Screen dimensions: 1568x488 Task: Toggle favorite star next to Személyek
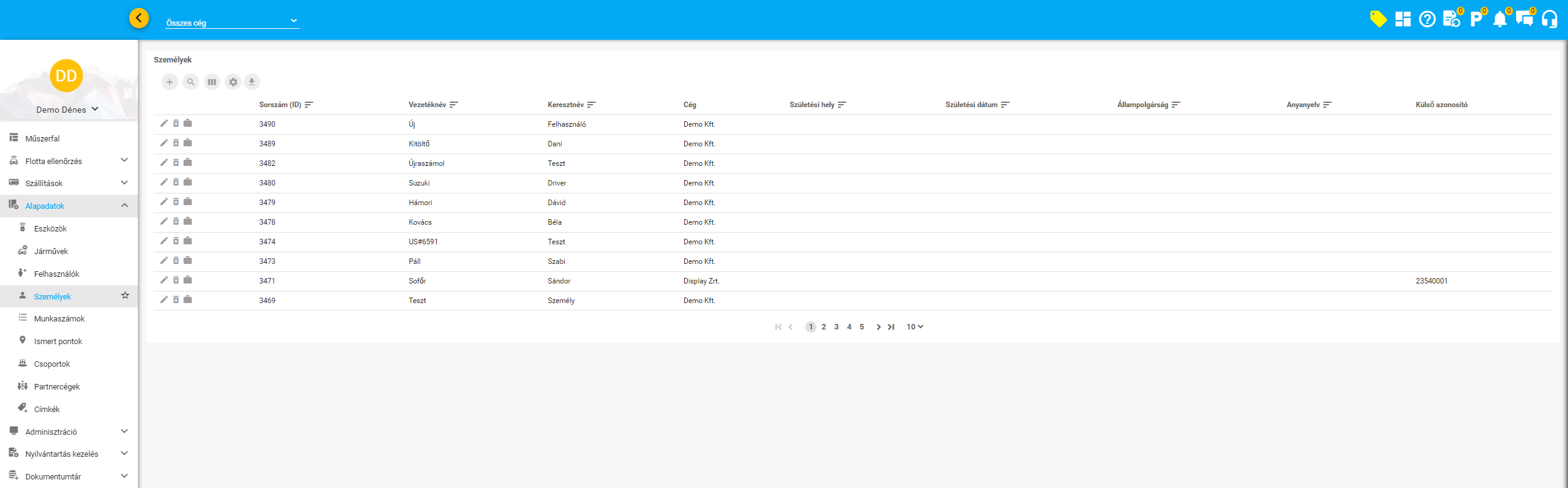click(x=125, y=296)
